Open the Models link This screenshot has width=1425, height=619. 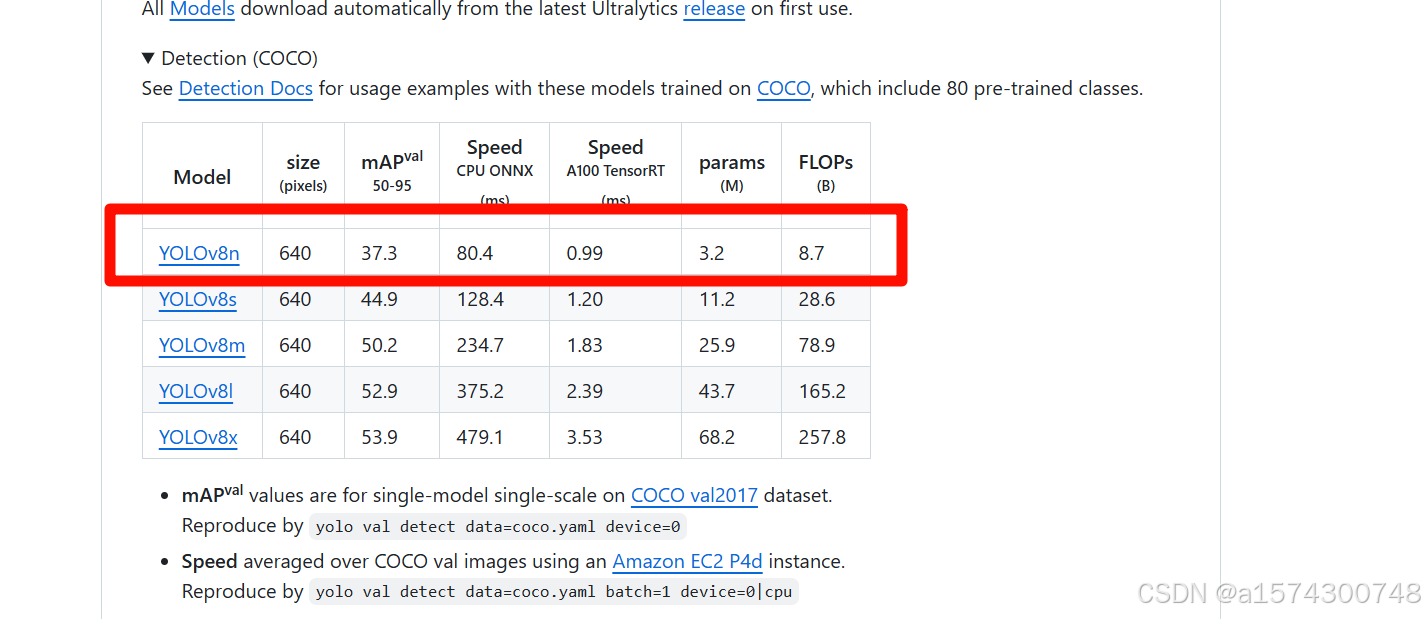click(201, 10)
